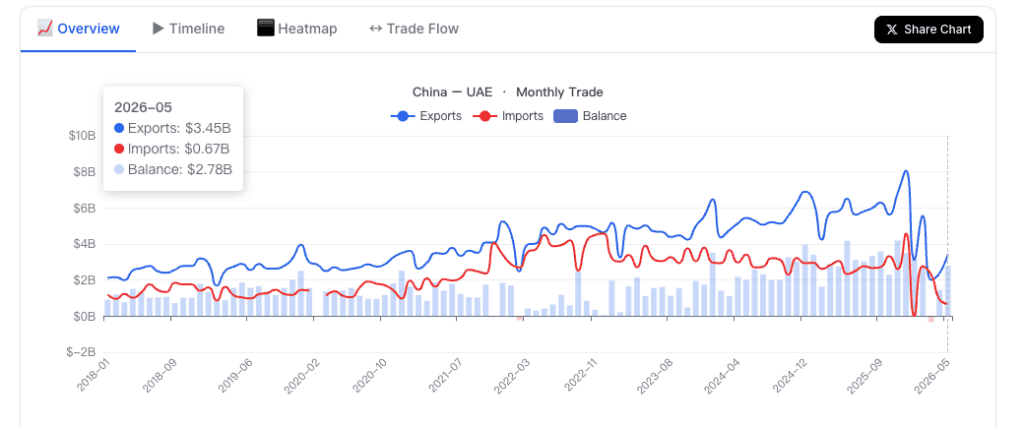1024x428 pixels.
Task: Click the grid icon beside Heatmap
Action: [x=265, y=28]
